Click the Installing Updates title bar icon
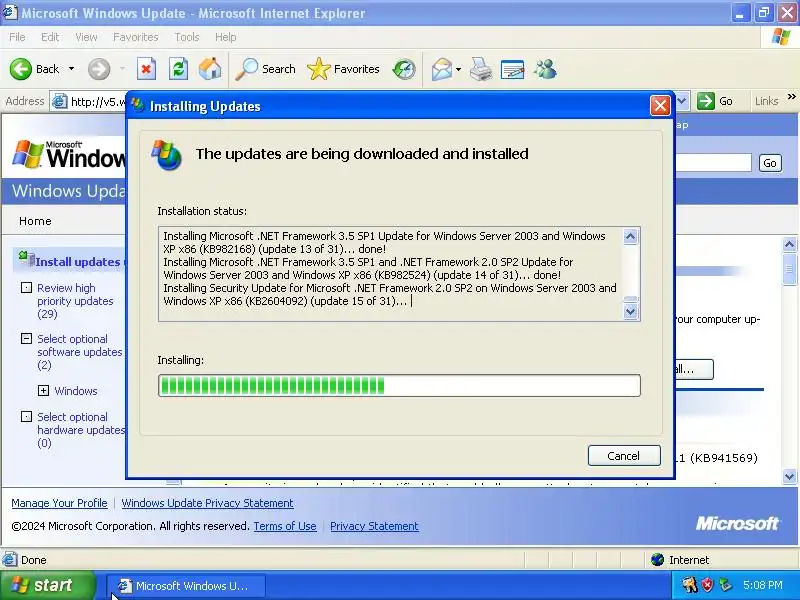The width and height of the screenshot is (800, 600). click(137, 105)
